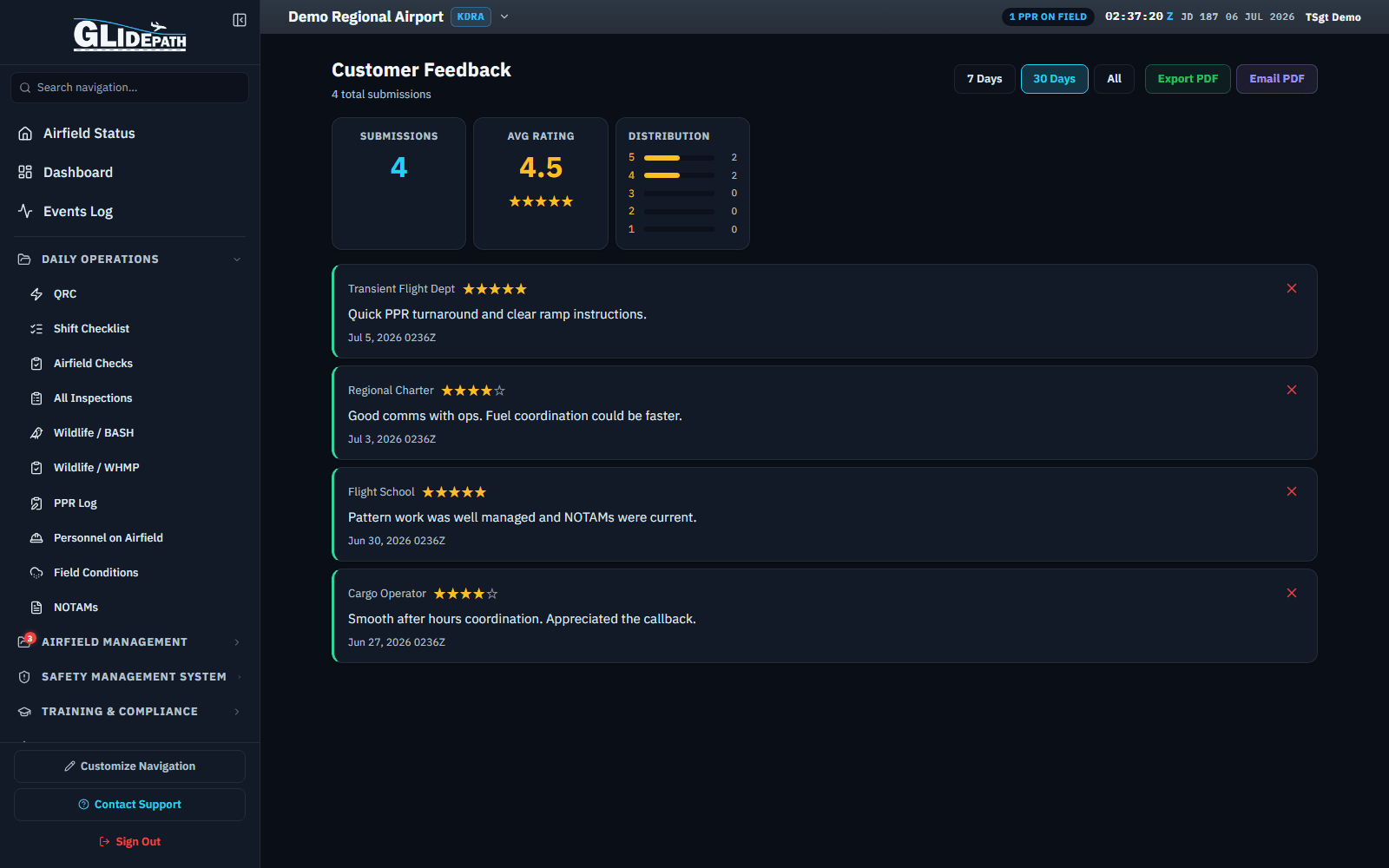Screen dimensions: 1389x868
Task: Remove the Flight School feedback entry
Action: tap(1292, 491)
